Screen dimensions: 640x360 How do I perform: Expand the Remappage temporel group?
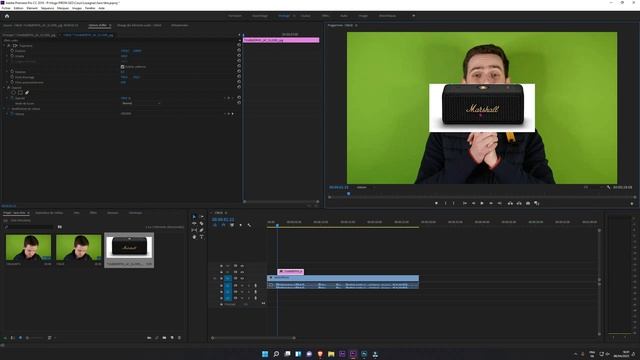tap(4, 109)
